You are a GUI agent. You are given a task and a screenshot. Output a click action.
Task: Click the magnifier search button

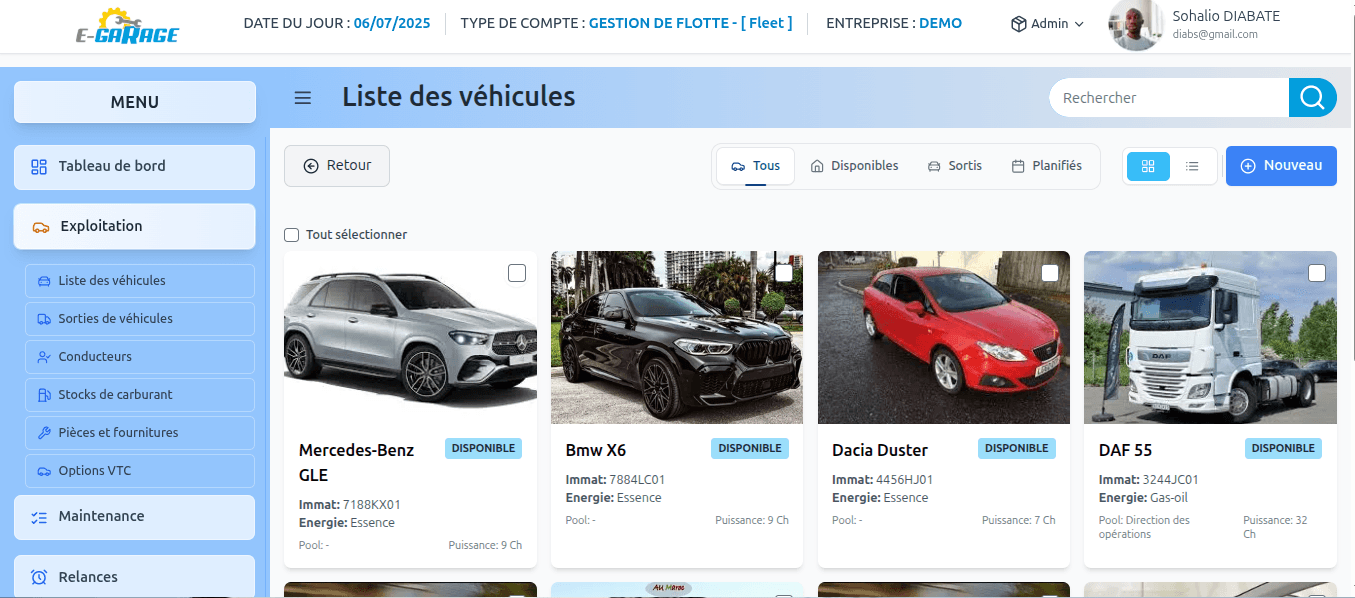tap(1312, 98)
